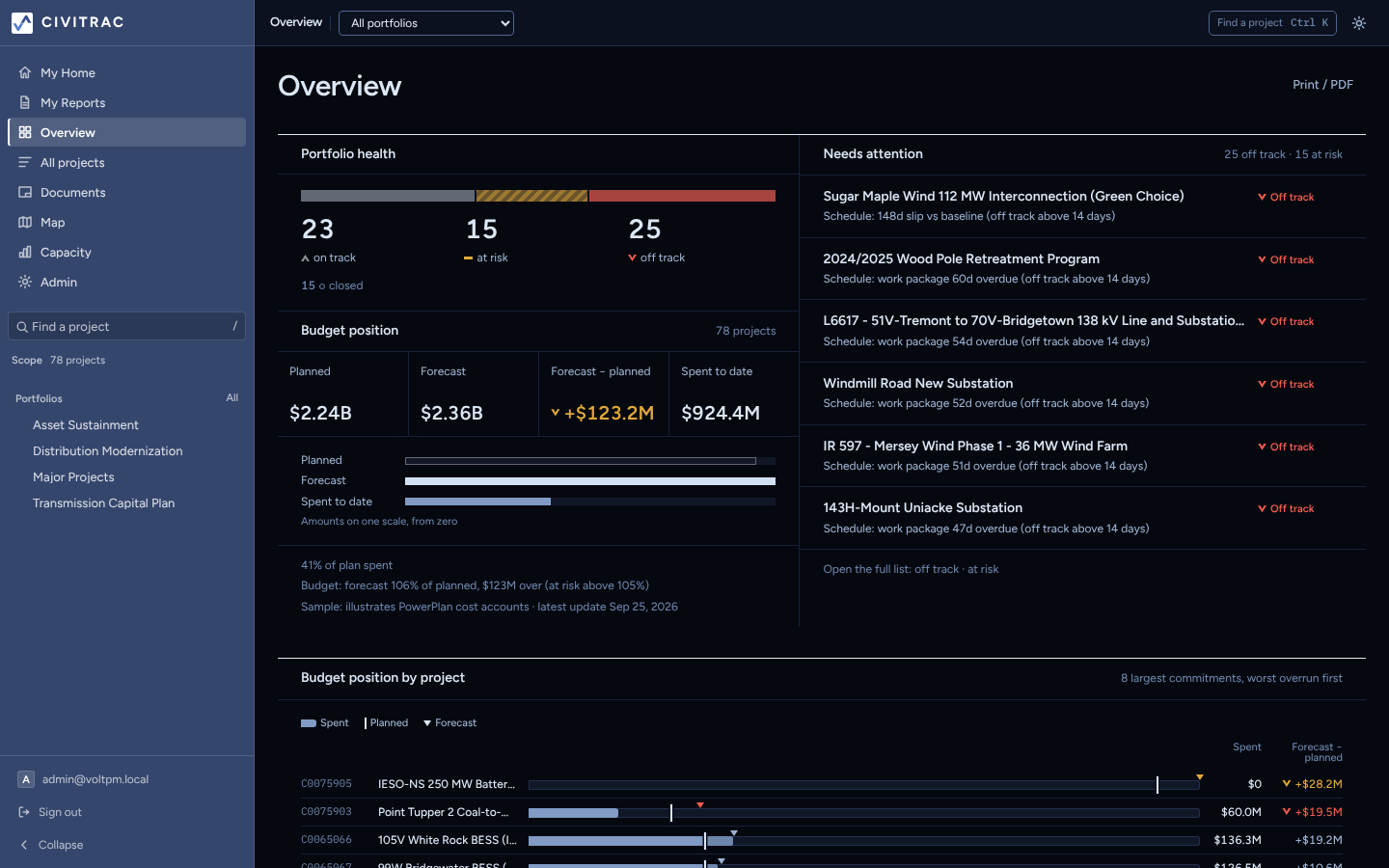The height and width of the screenshot is (868, 1389).
Task: Click the Sign out arrow icon
Action: point(25,812)
